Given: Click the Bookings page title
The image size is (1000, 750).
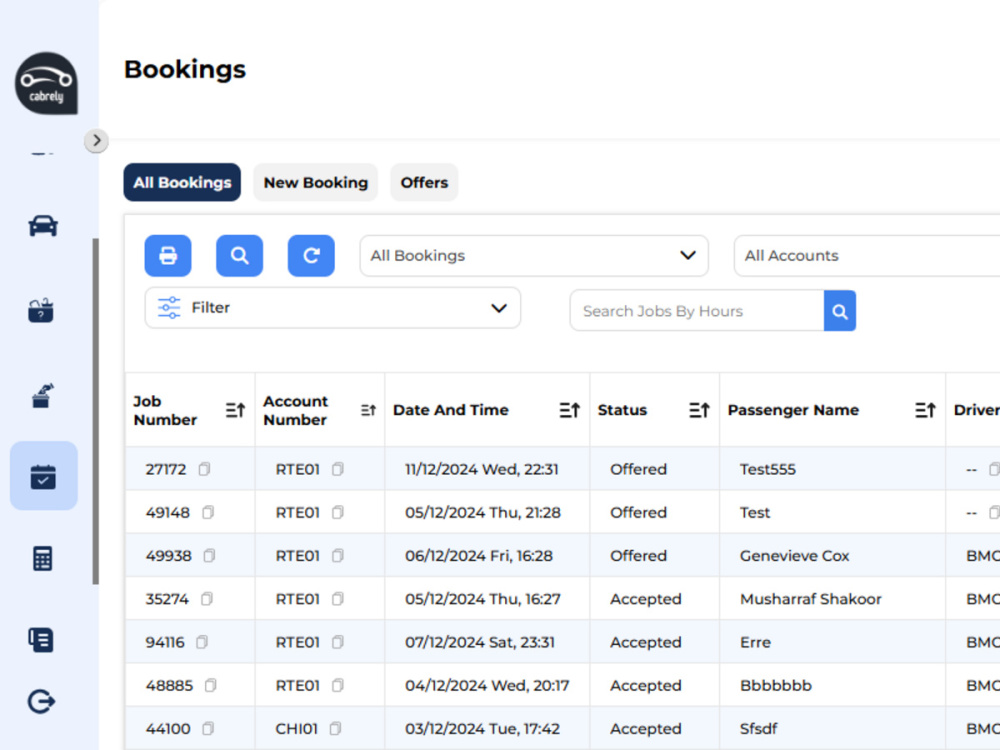Looking at the screenshot, I should [x=185, y=69].
